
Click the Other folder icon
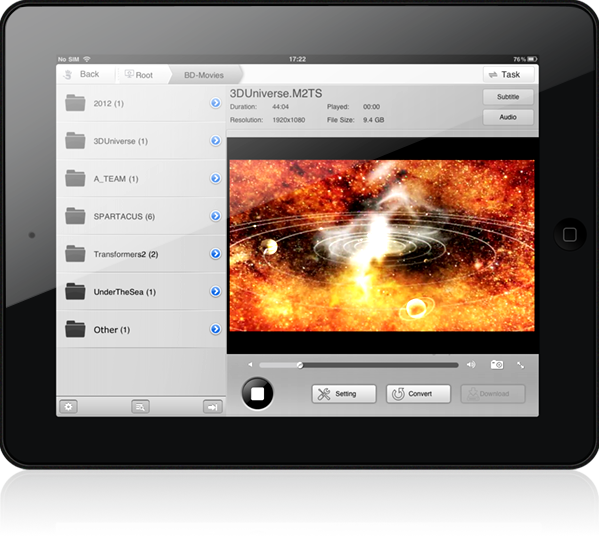click(75, 329)
